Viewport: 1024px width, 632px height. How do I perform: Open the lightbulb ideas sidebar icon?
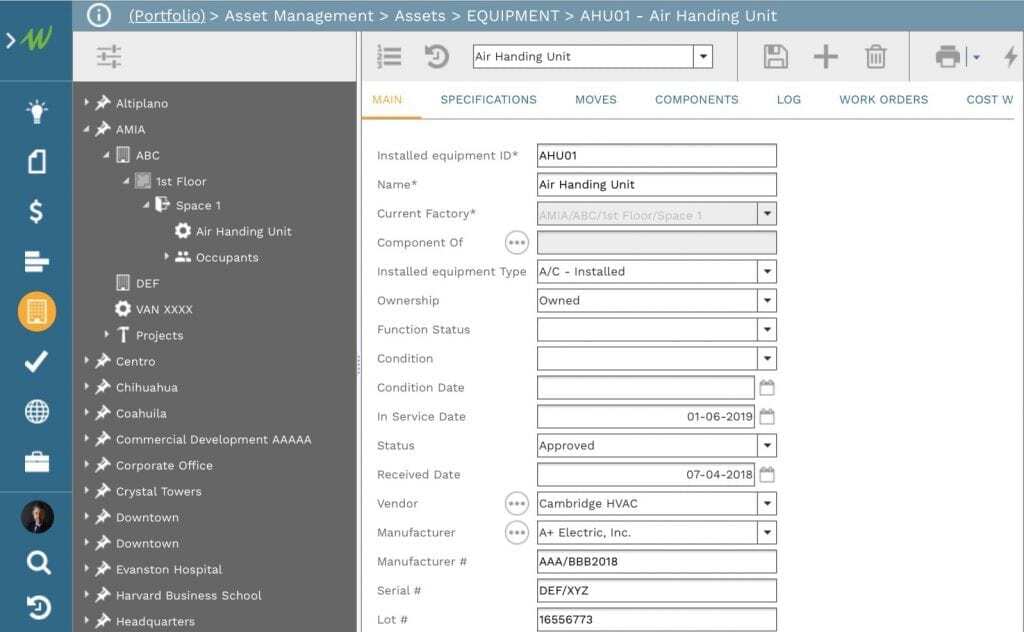tap(37, 111)
